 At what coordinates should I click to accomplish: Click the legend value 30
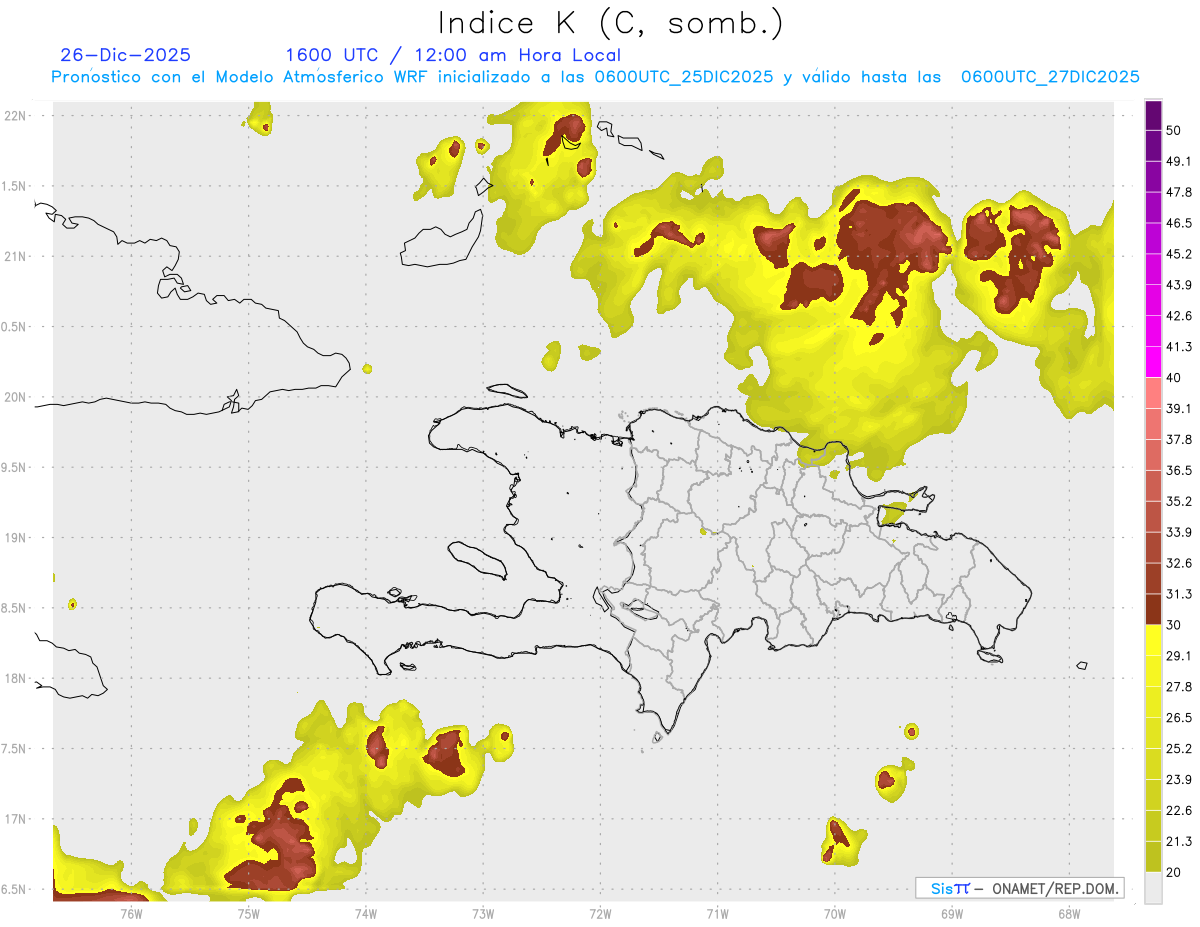1174,625
